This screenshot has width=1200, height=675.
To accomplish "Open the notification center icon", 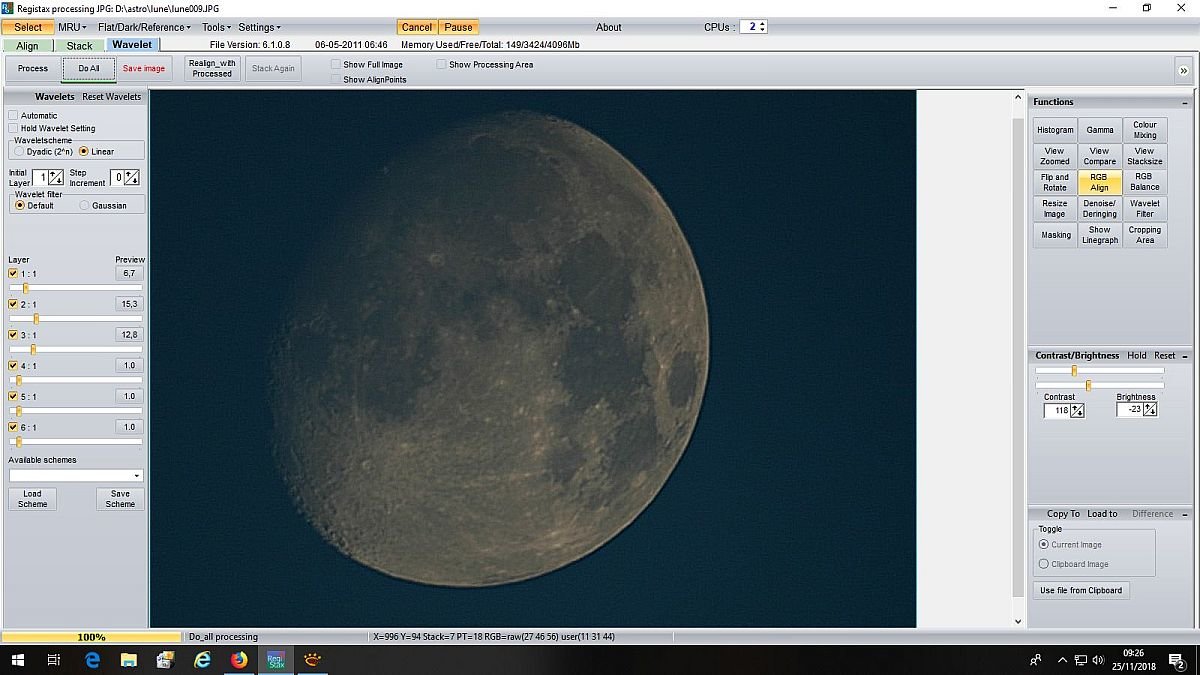I will click(1177, 660).
